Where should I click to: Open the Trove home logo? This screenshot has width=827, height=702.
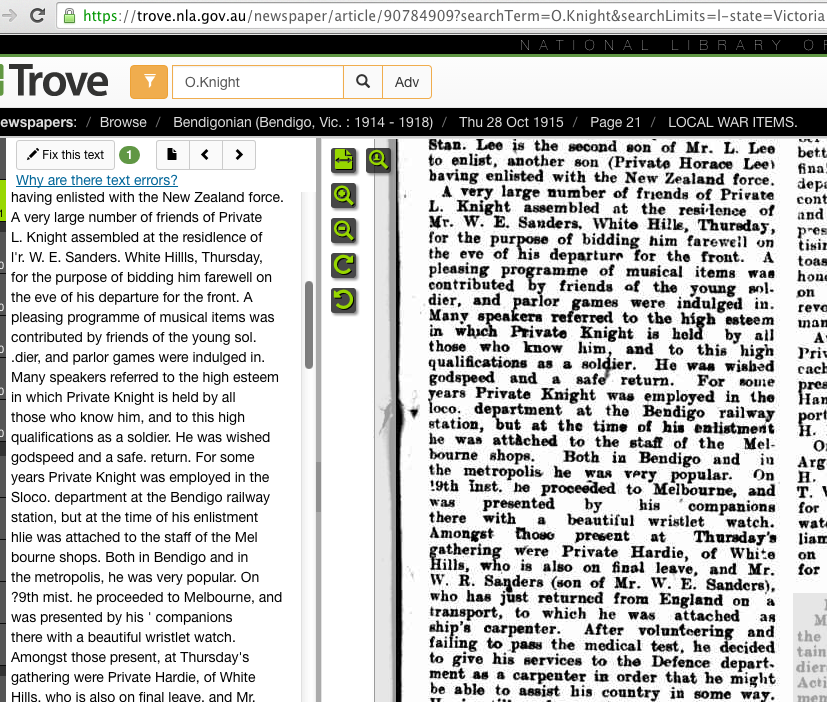click(54, 81)
